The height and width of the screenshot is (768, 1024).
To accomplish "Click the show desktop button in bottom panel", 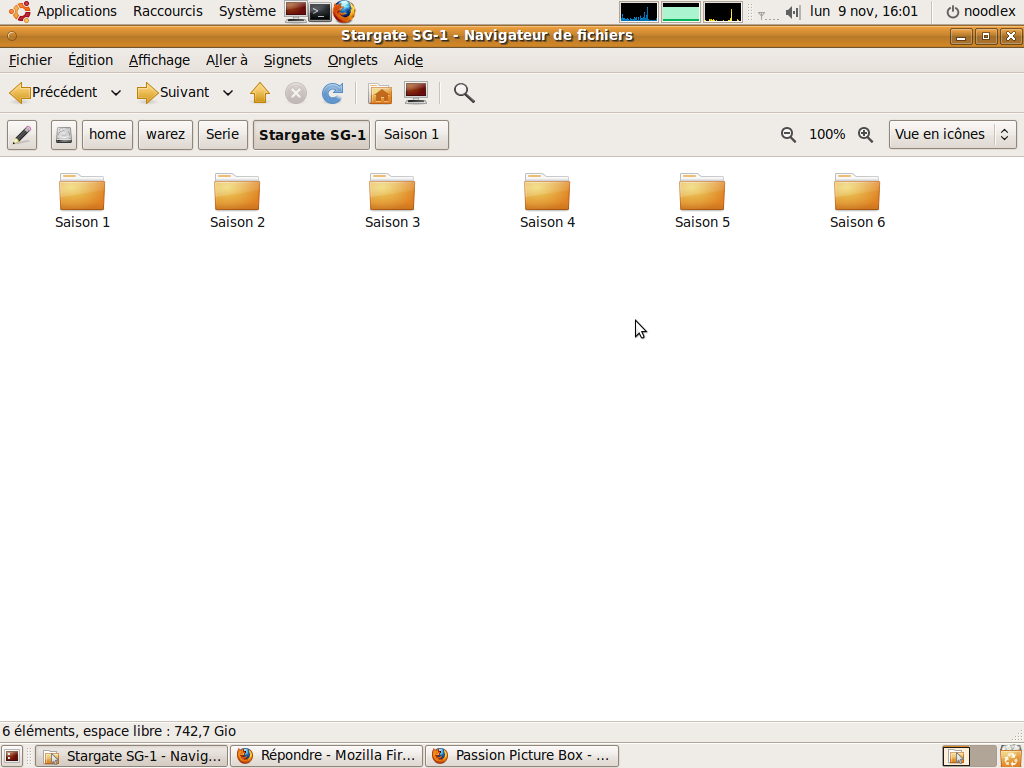I will (12, 756).
